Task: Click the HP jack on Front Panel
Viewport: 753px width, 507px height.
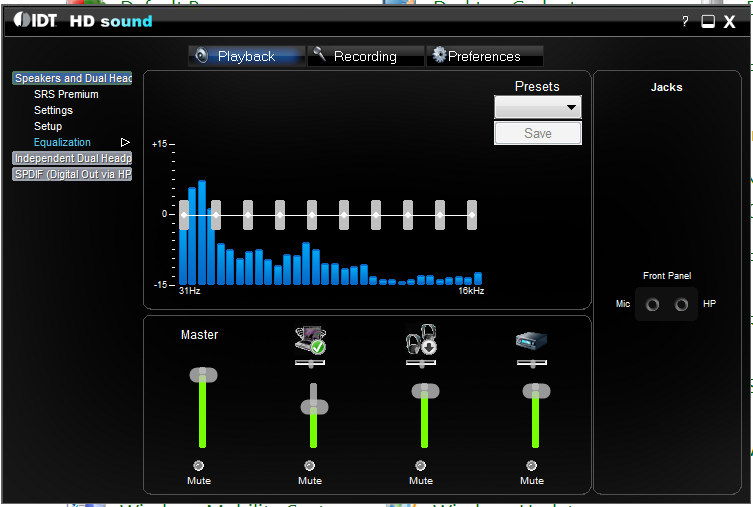Action: point(681,304)
